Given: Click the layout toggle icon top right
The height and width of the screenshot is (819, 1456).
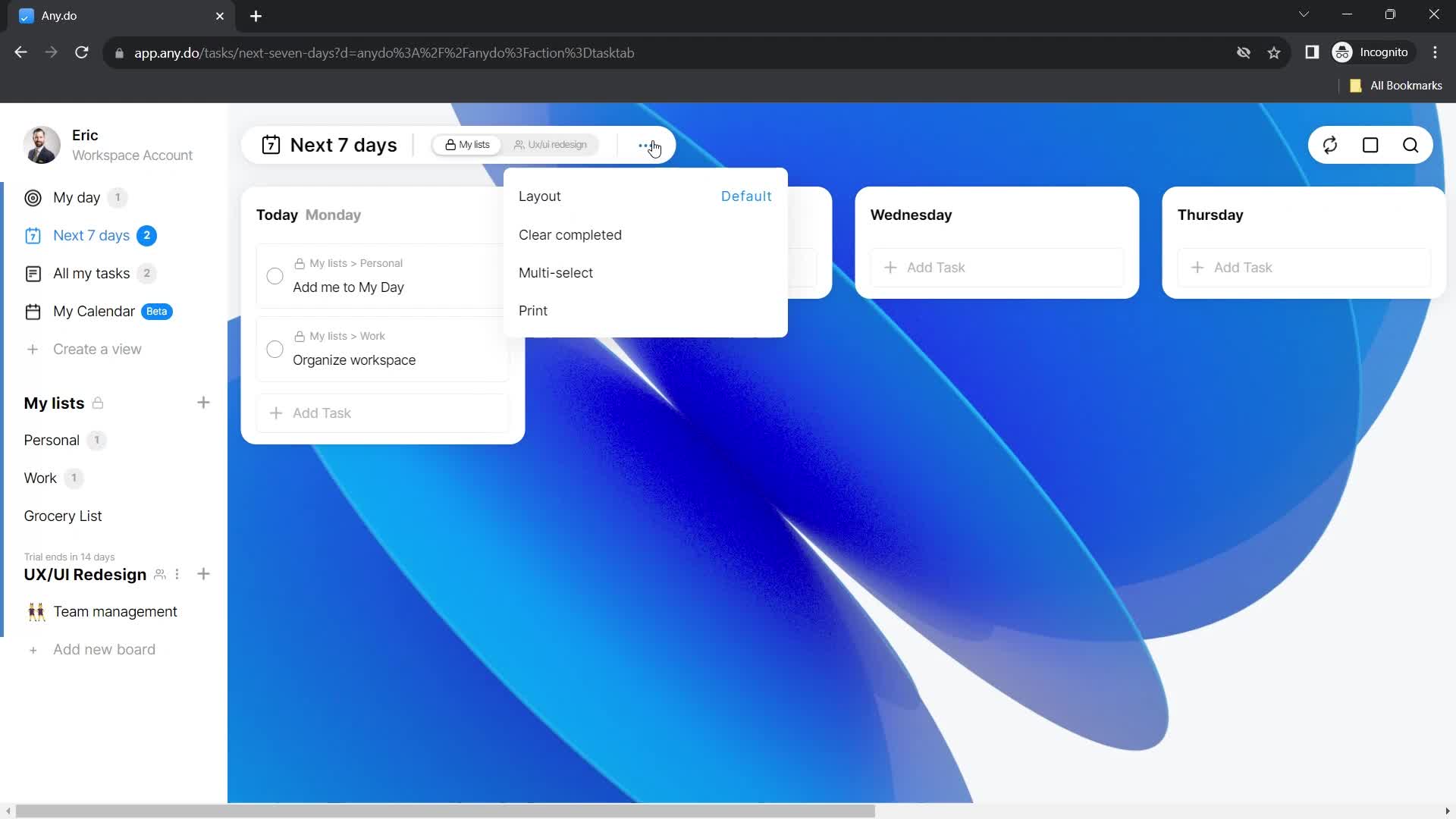Looking at the screenshot, I should pos(1370,145).
